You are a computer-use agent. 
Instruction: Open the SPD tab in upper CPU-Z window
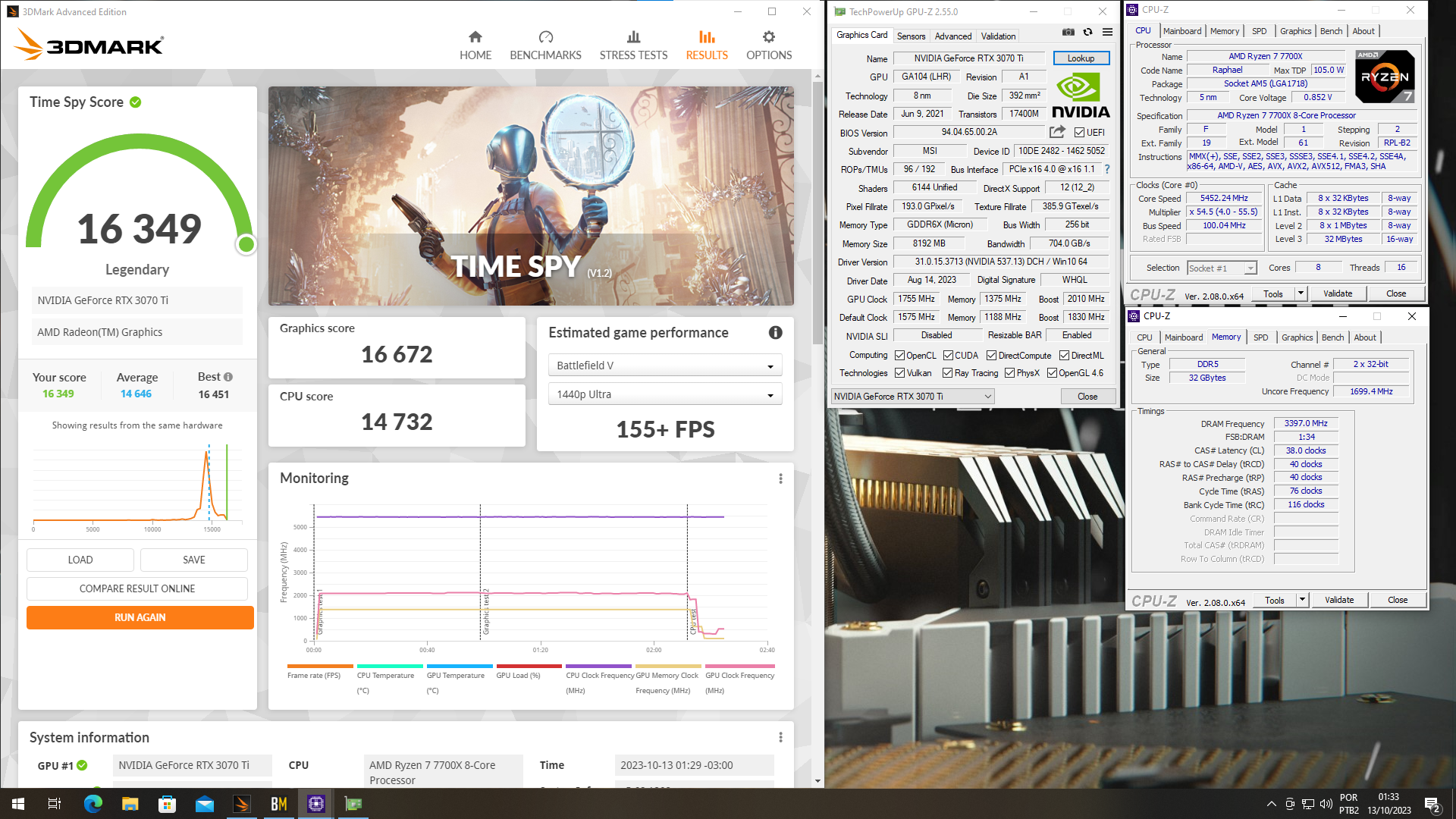pyautogui.click(x=1259, y=31)
